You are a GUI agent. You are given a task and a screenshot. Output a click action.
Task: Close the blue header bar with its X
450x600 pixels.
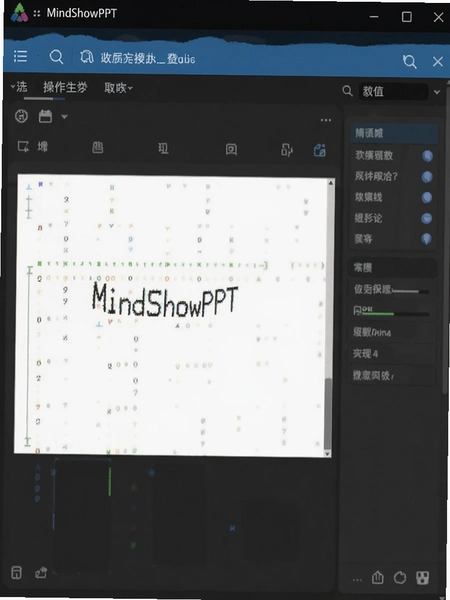437,62
